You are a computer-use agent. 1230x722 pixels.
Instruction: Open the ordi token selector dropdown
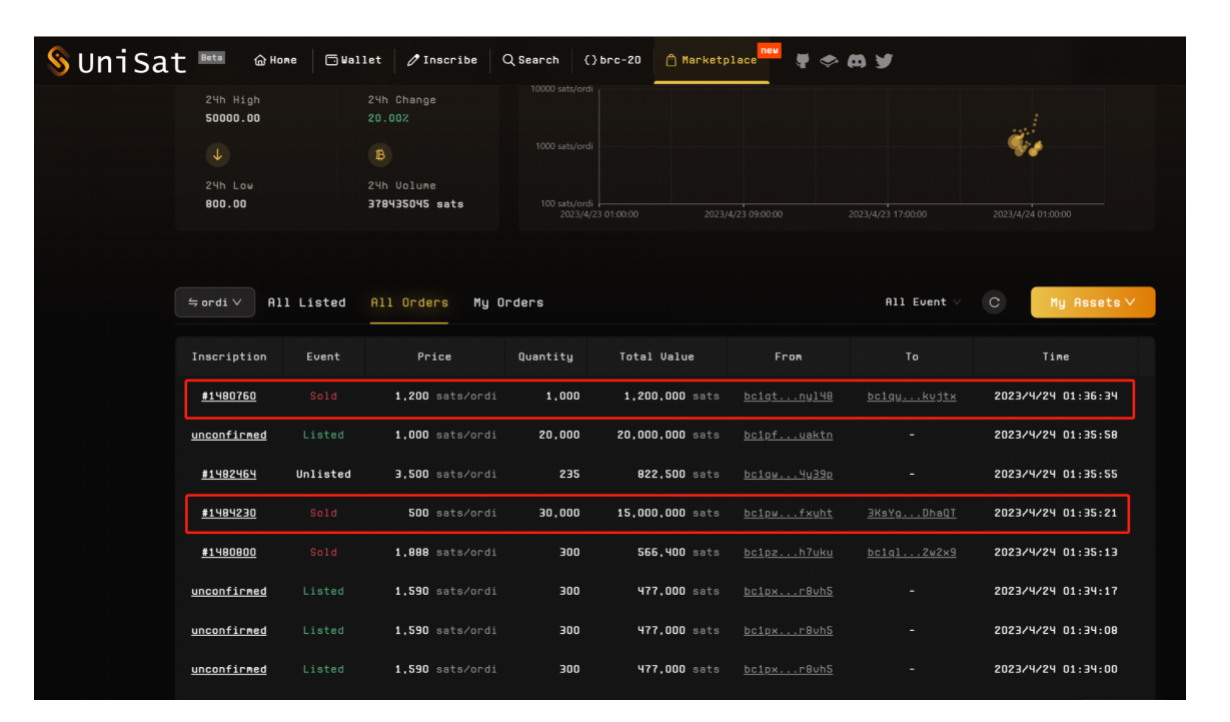pyautogui.click(x=215, y=303)
